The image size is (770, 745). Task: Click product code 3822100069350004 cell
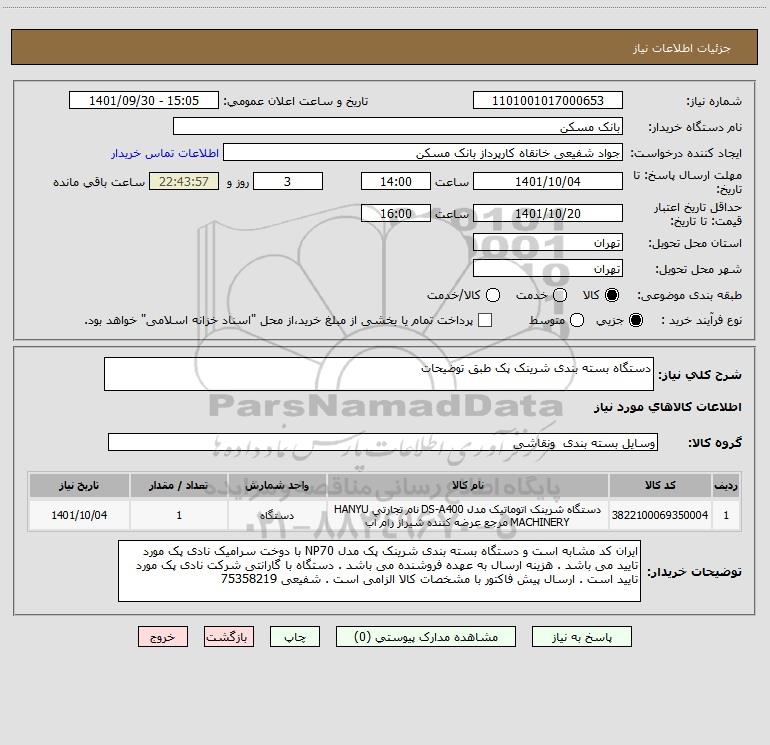660,515
